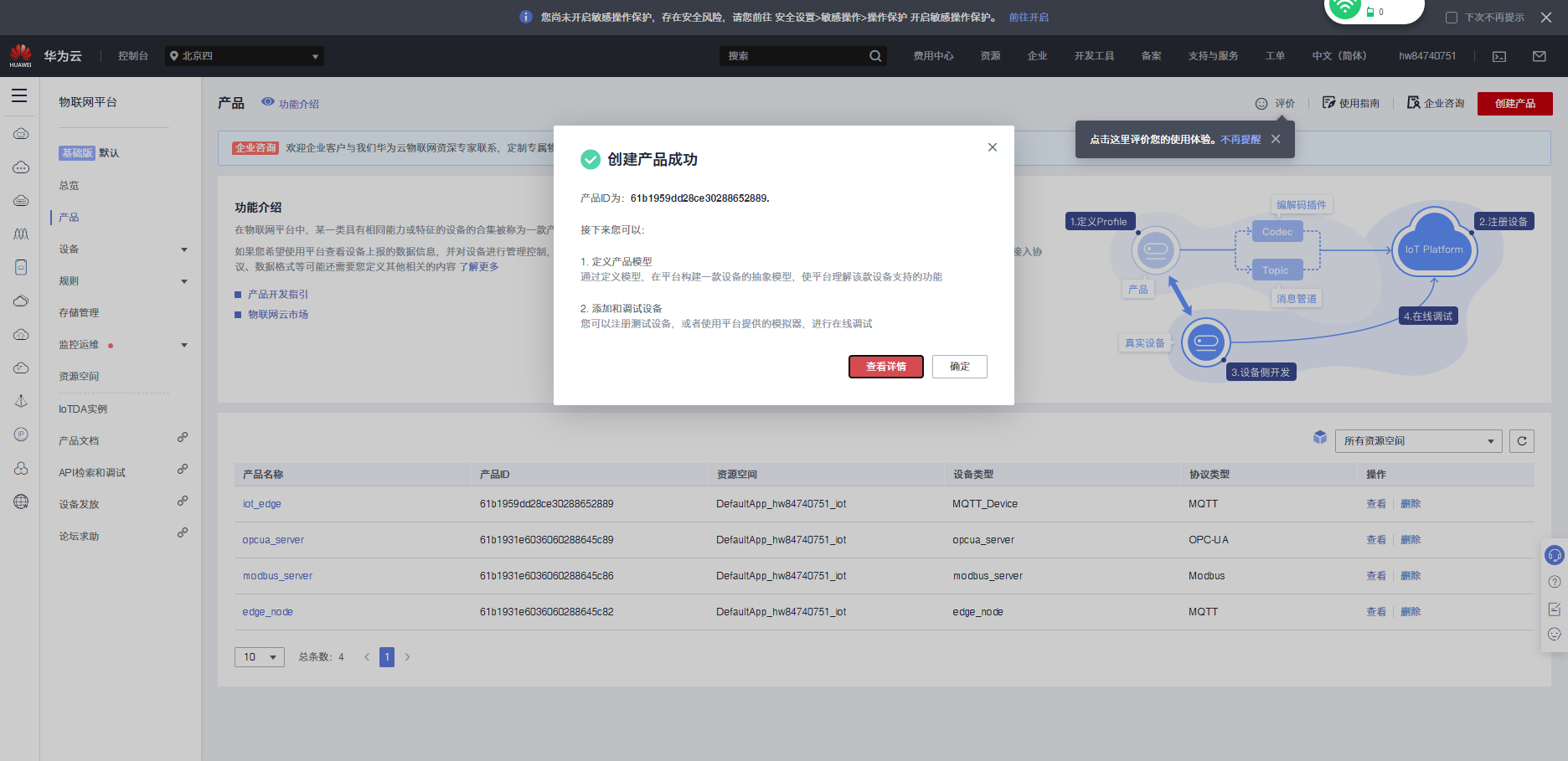
Task: Click the 企业咨询 consultation icon
Action: (1414, 103)
